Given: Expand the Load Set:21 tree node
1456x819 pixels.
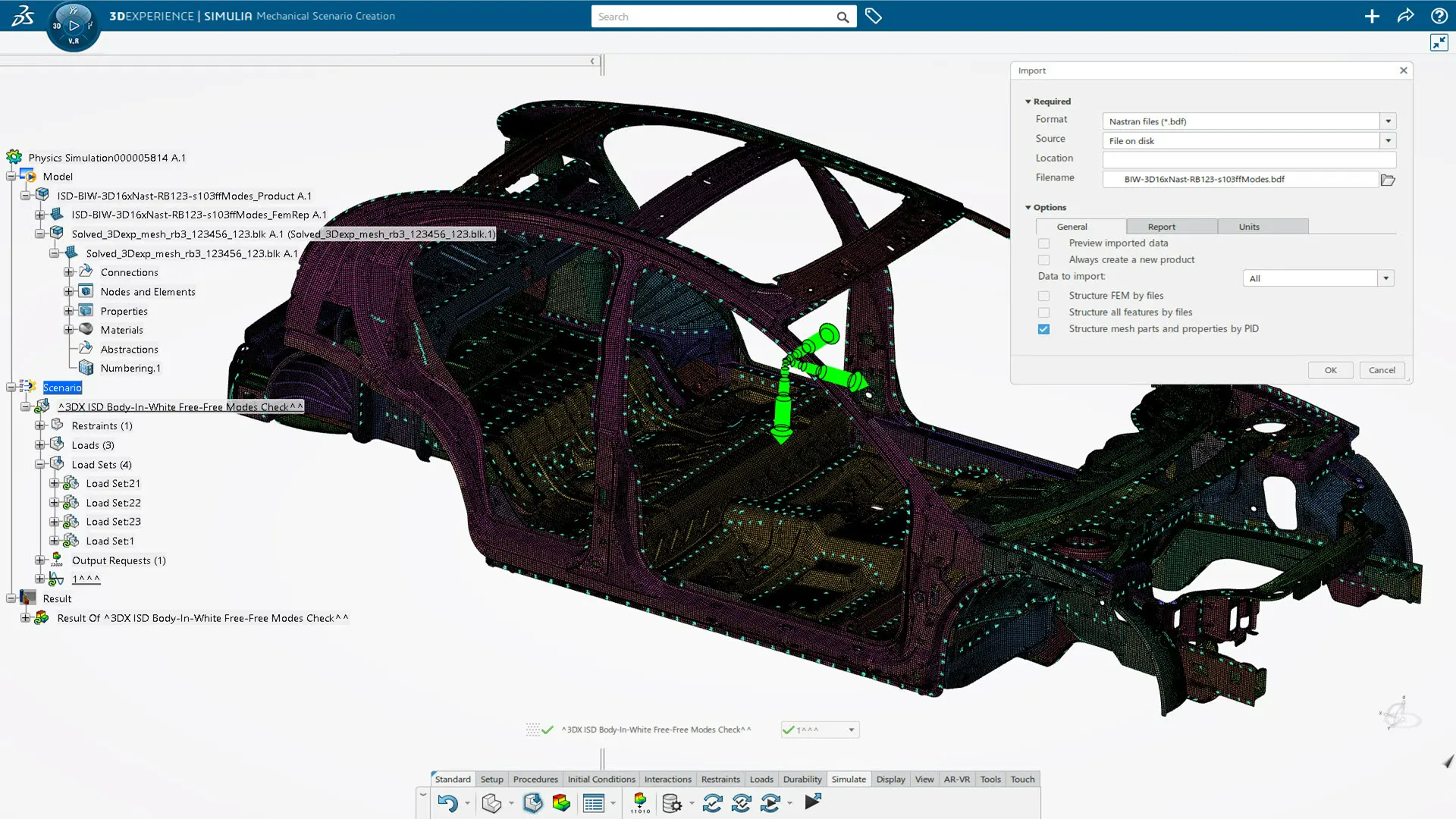Looking at the screenshot, I should [x=54, y=483].
